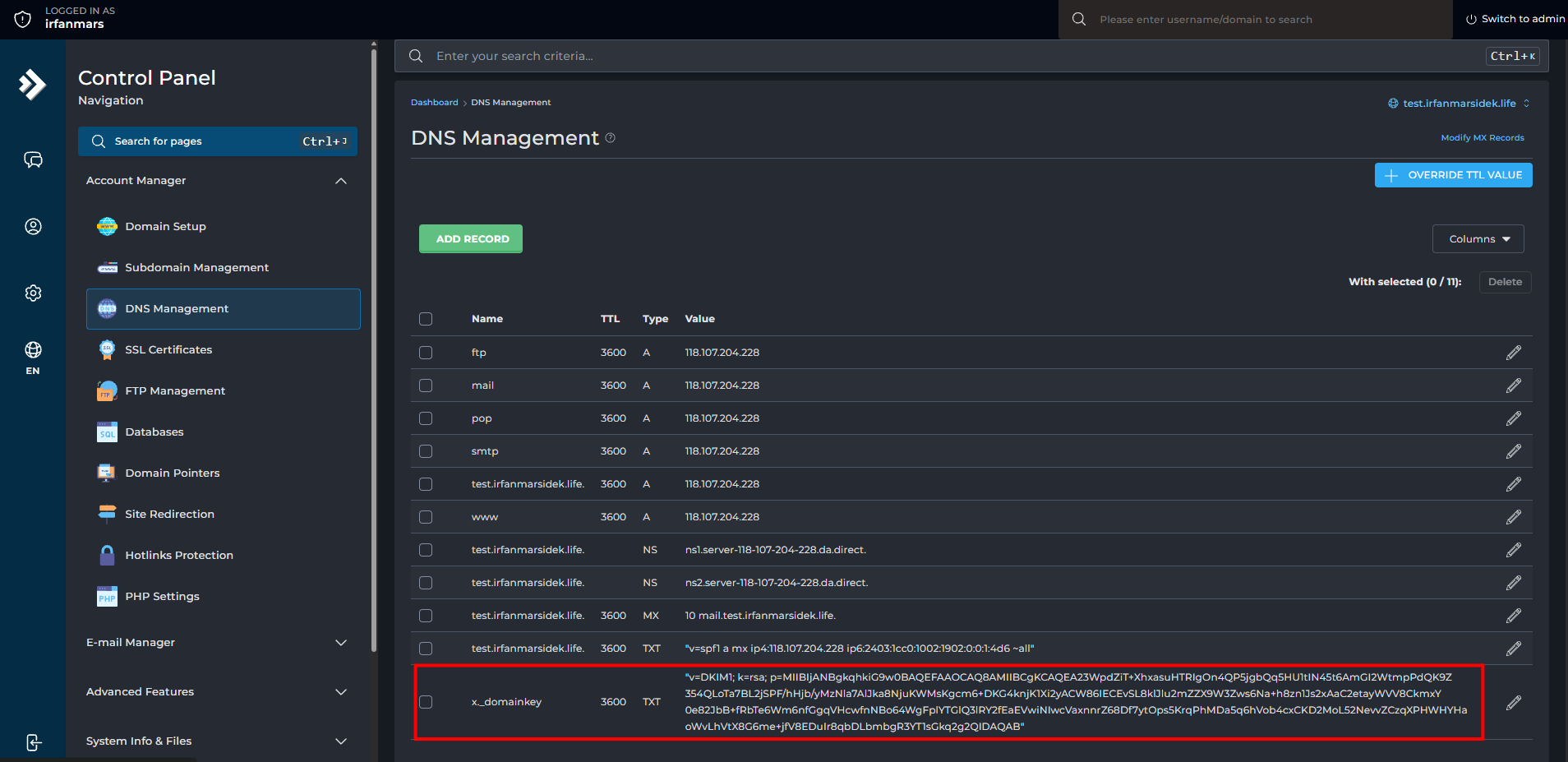Click the edit pencil for the ftp record
Image resolution: width=1568 pixels, height=762 pixels.
1514,353
